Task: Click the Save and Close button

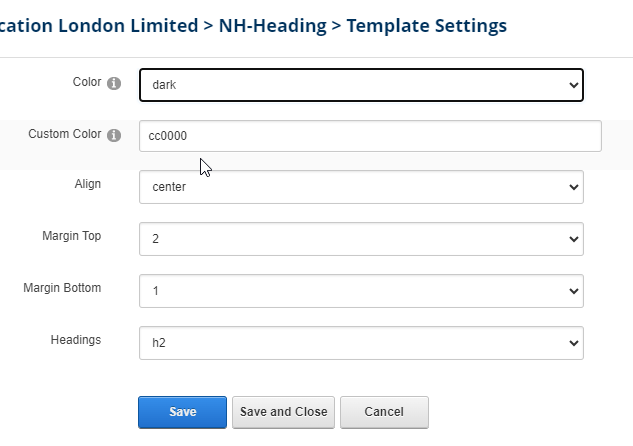Action: [x=283, y=412]
